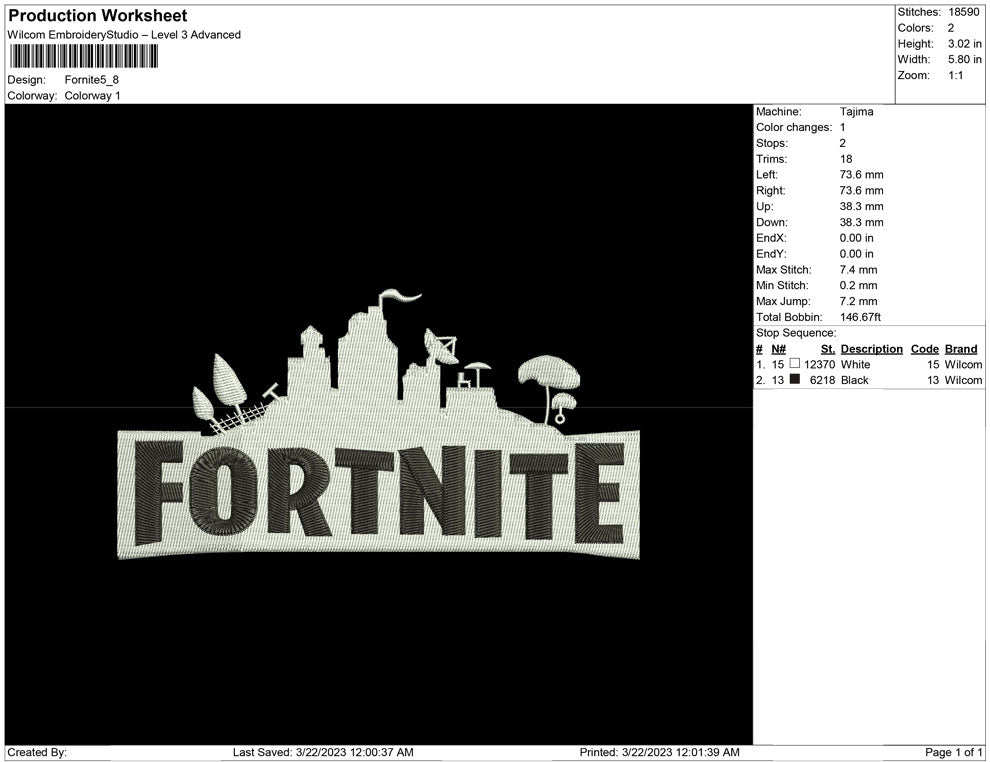Click the 'Left:' value '73.6 mm'

point(862,174)
